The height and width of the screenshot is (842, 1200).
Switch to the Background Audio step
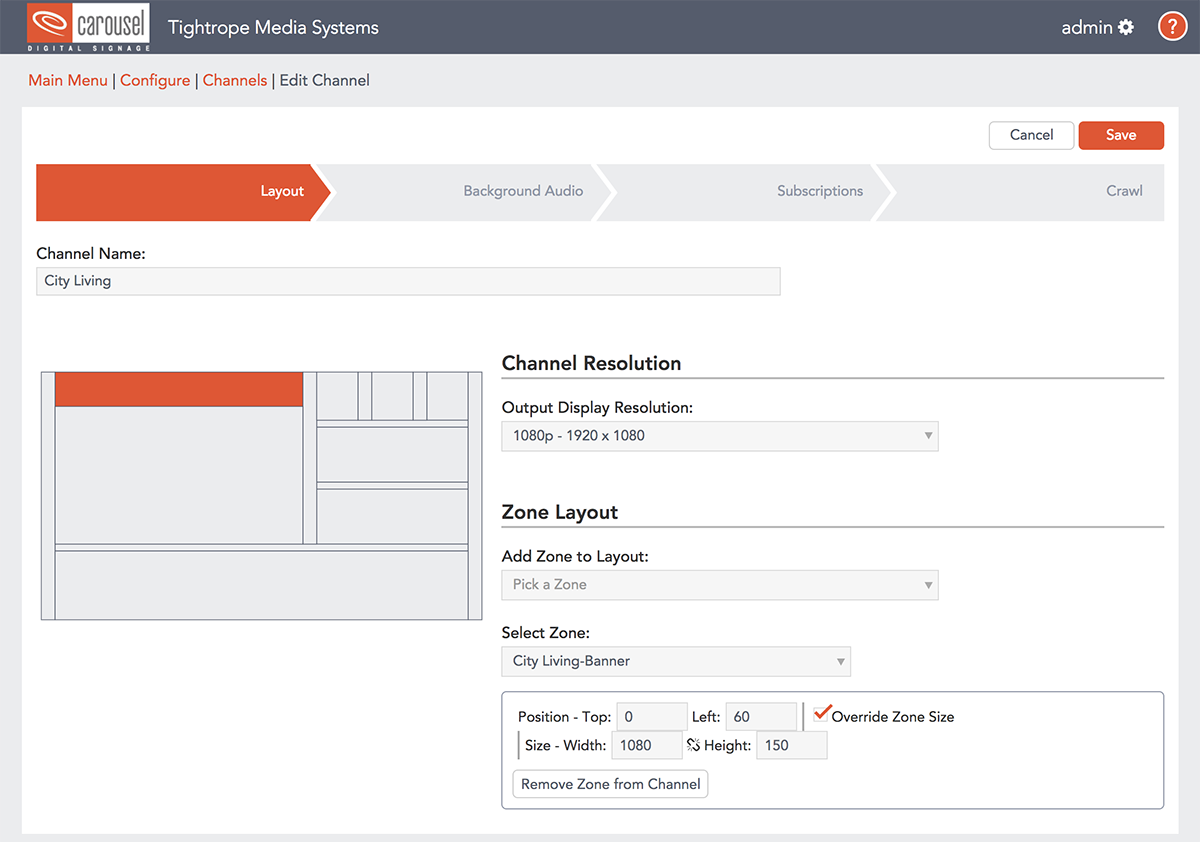coord(522,191)
